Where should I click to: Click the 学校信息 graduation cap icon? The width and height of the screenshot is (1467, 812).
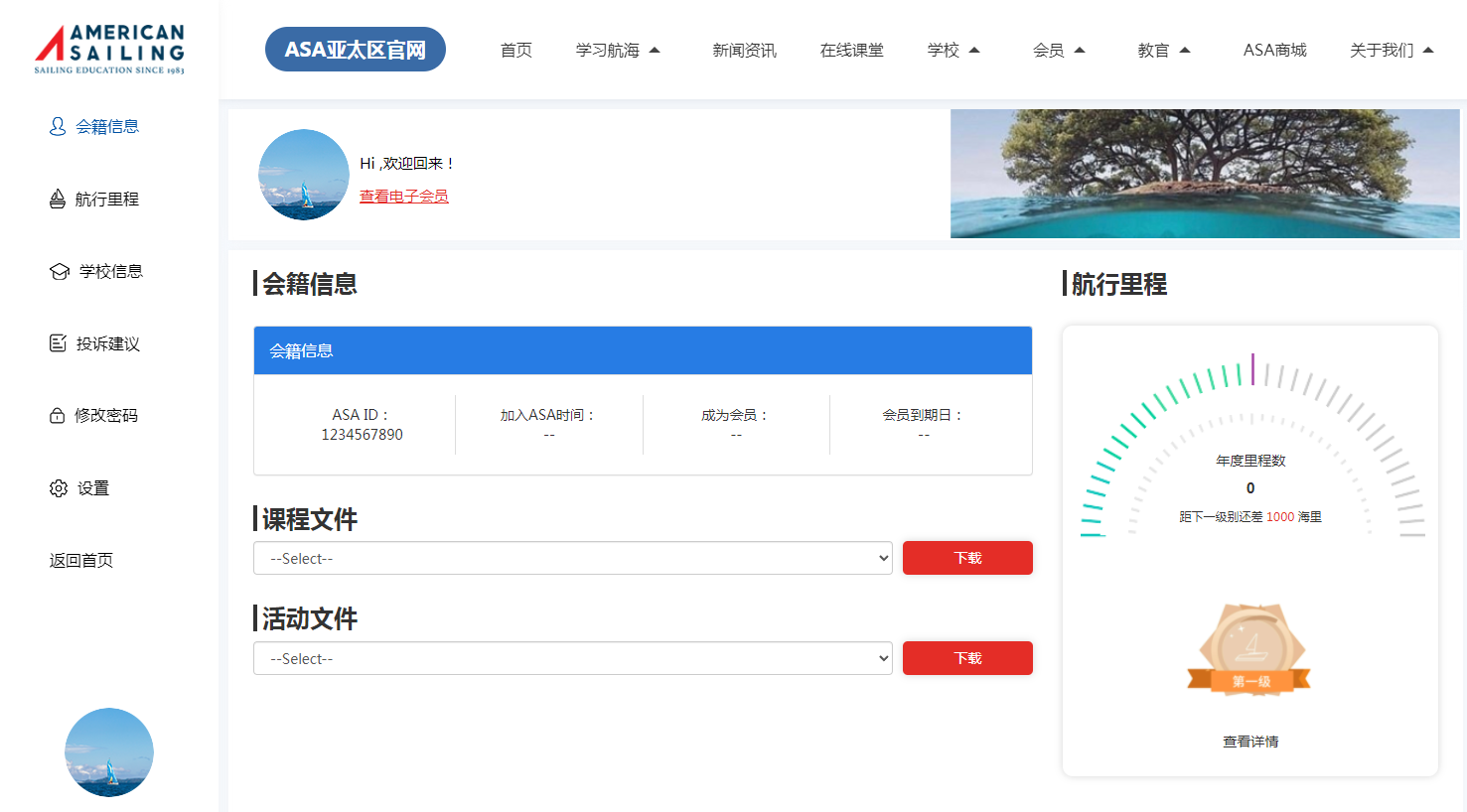(60, 271)
